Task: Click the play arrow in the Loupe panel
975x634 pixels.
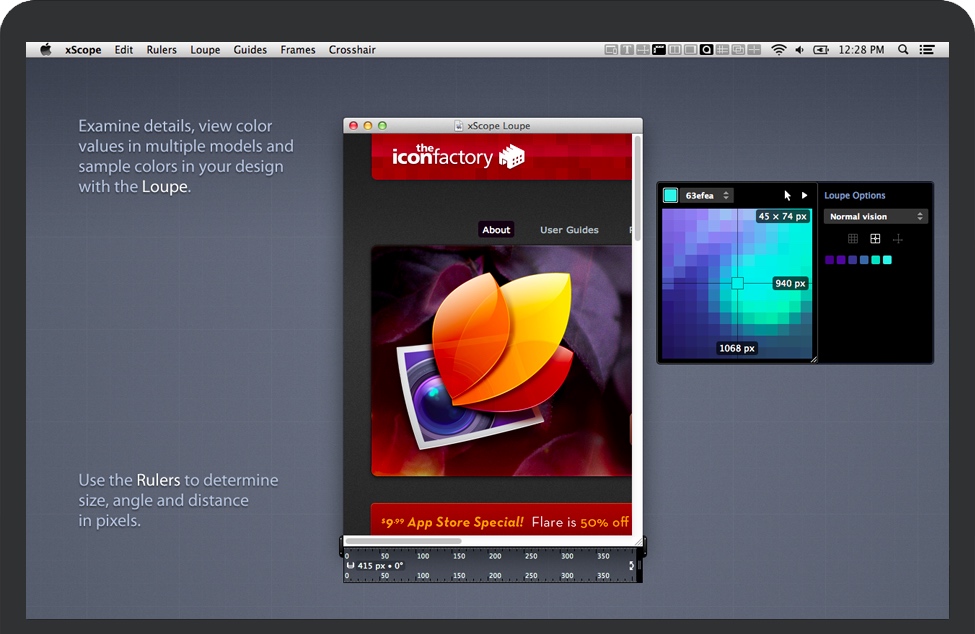Action: [x=804, y=196]
